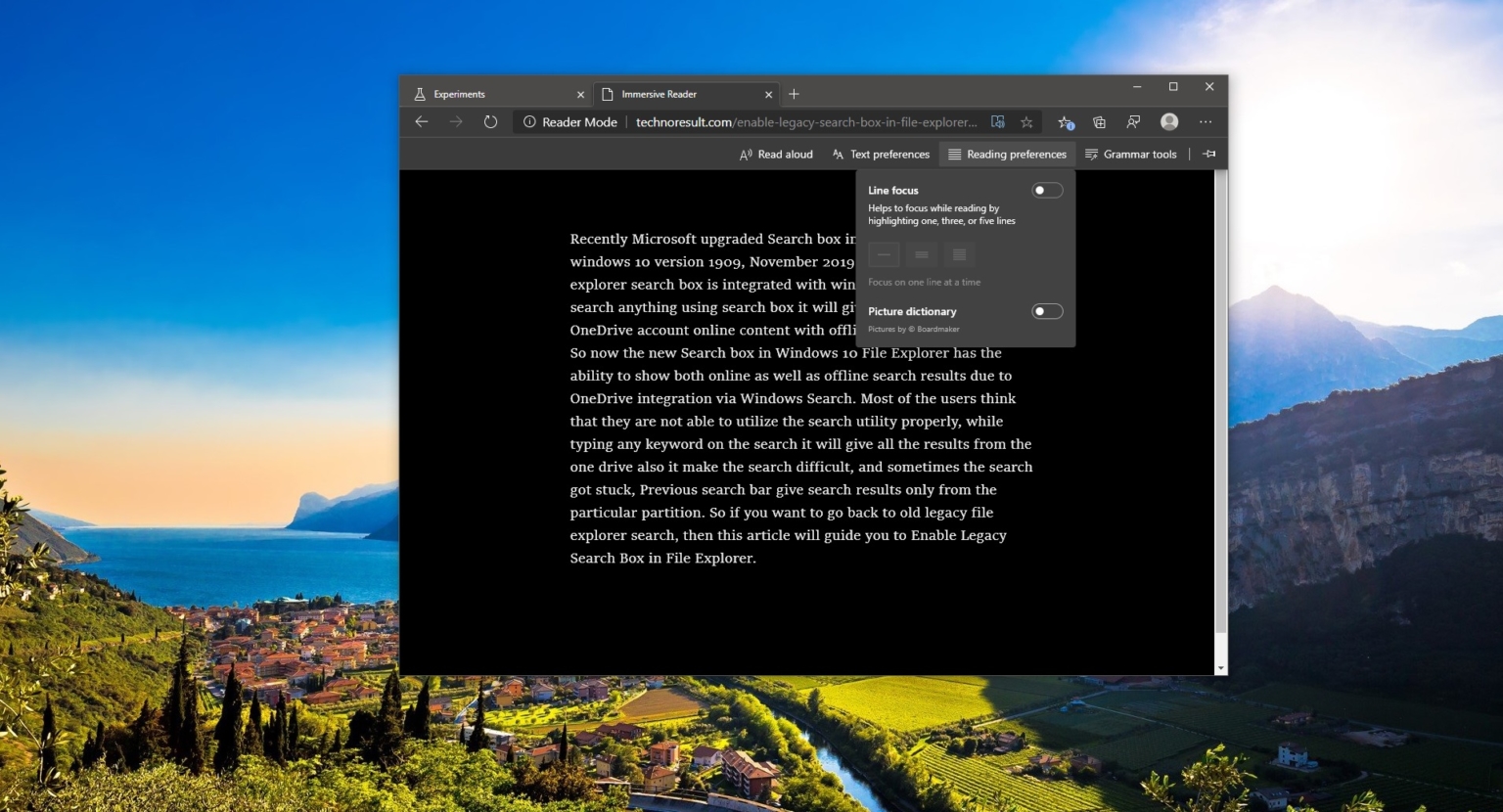1503x812 pixels.
Task: Enable the Line focus toggle
Action: (1047, 191)
